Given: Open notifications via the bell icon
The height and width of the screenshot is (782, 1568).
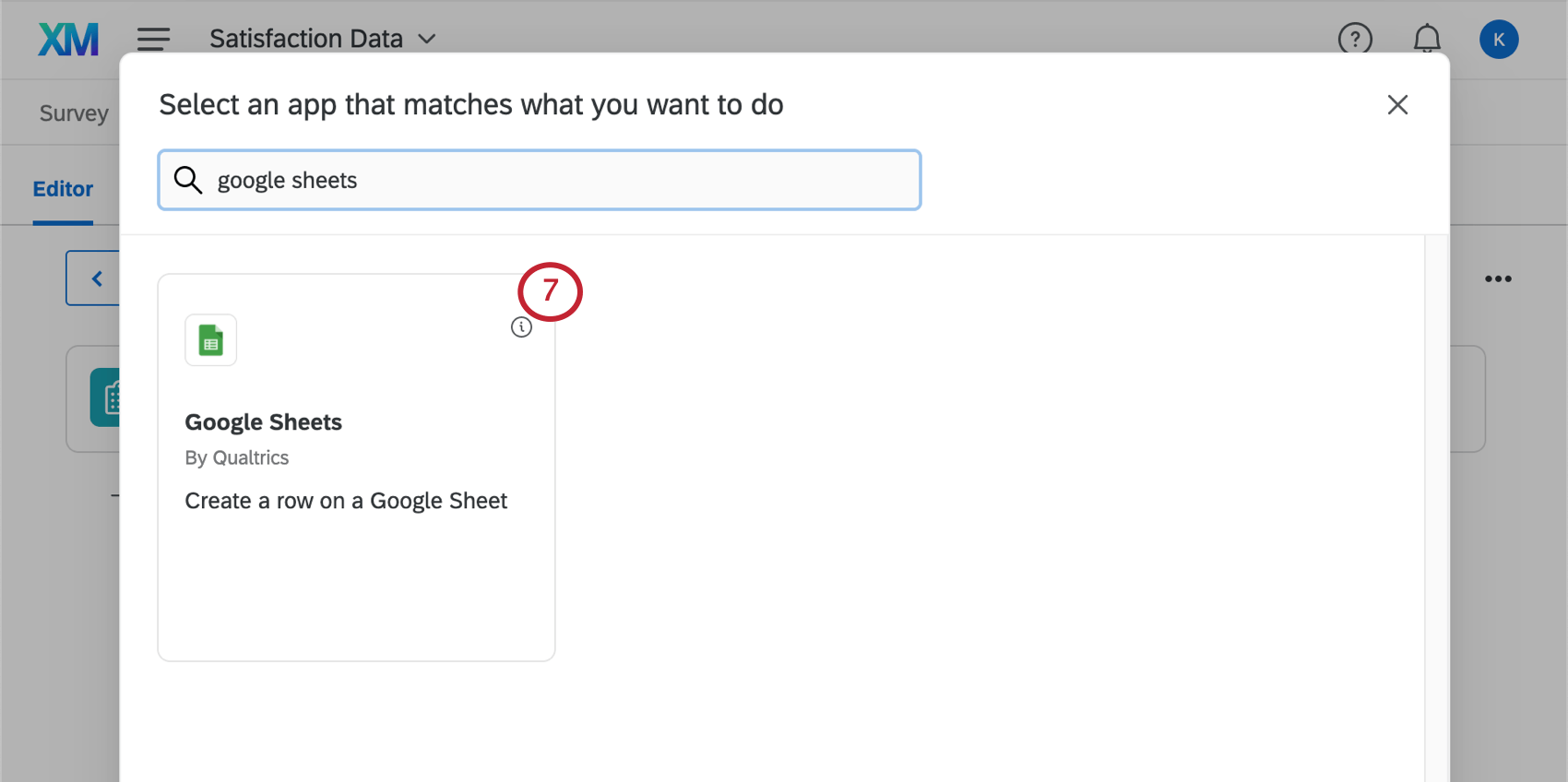Looking at the screenshot, I should tap(1426, 39).
